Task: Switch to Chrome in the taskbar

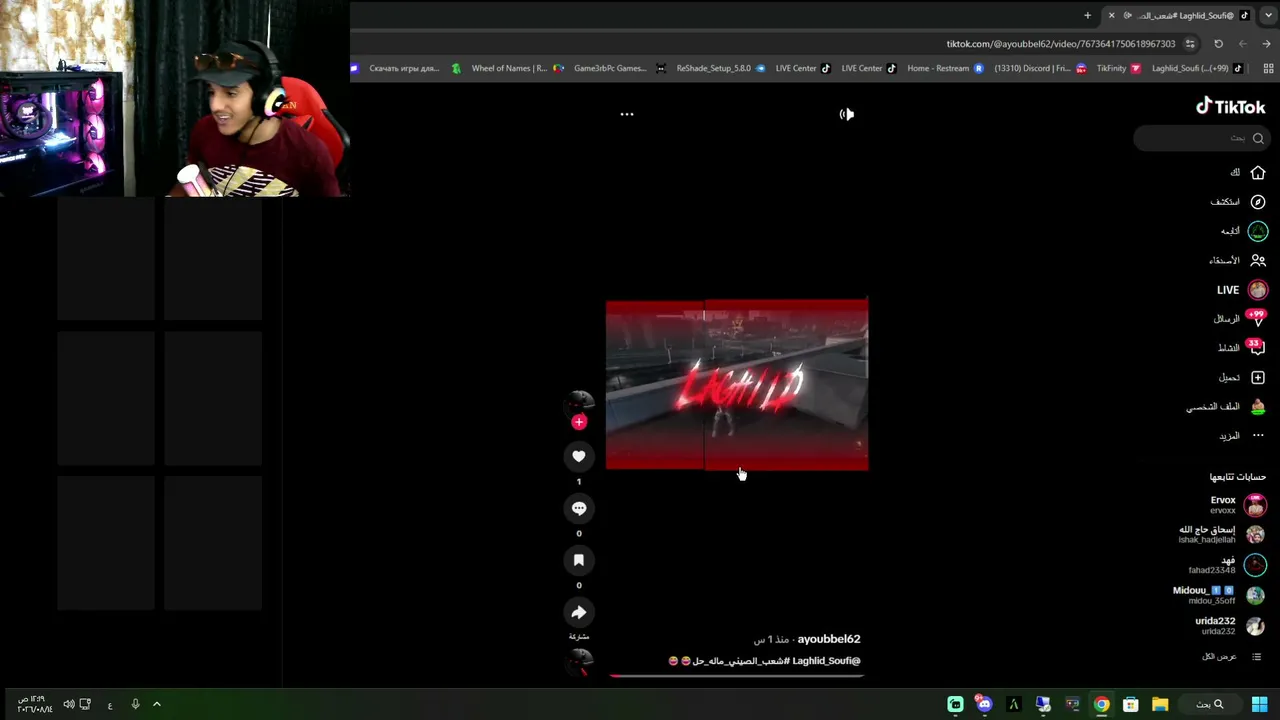Action: pos(1101,704)
